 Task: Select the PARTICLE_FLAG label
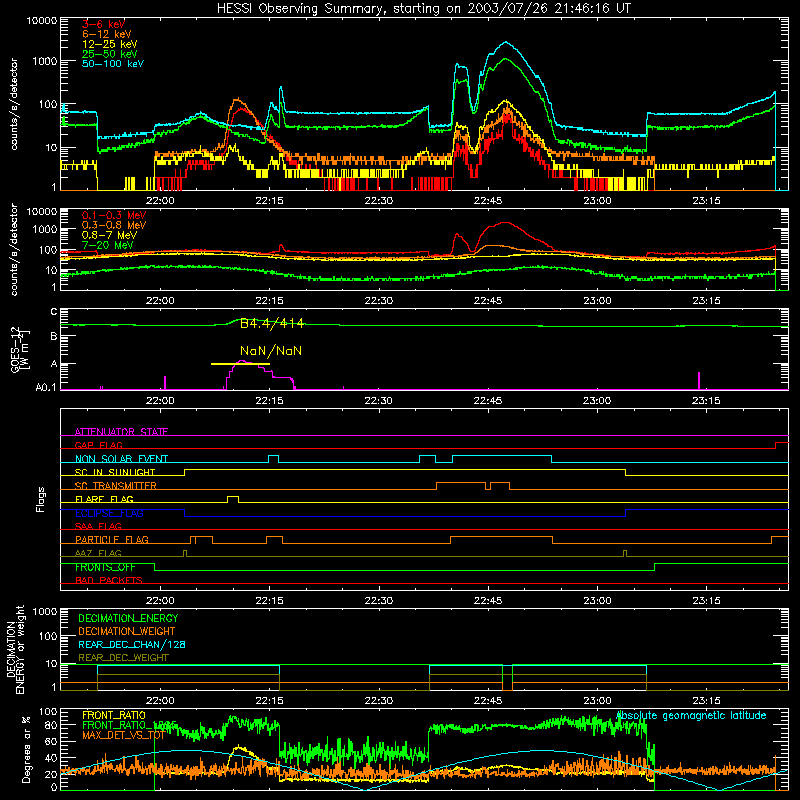click(112, 540)
